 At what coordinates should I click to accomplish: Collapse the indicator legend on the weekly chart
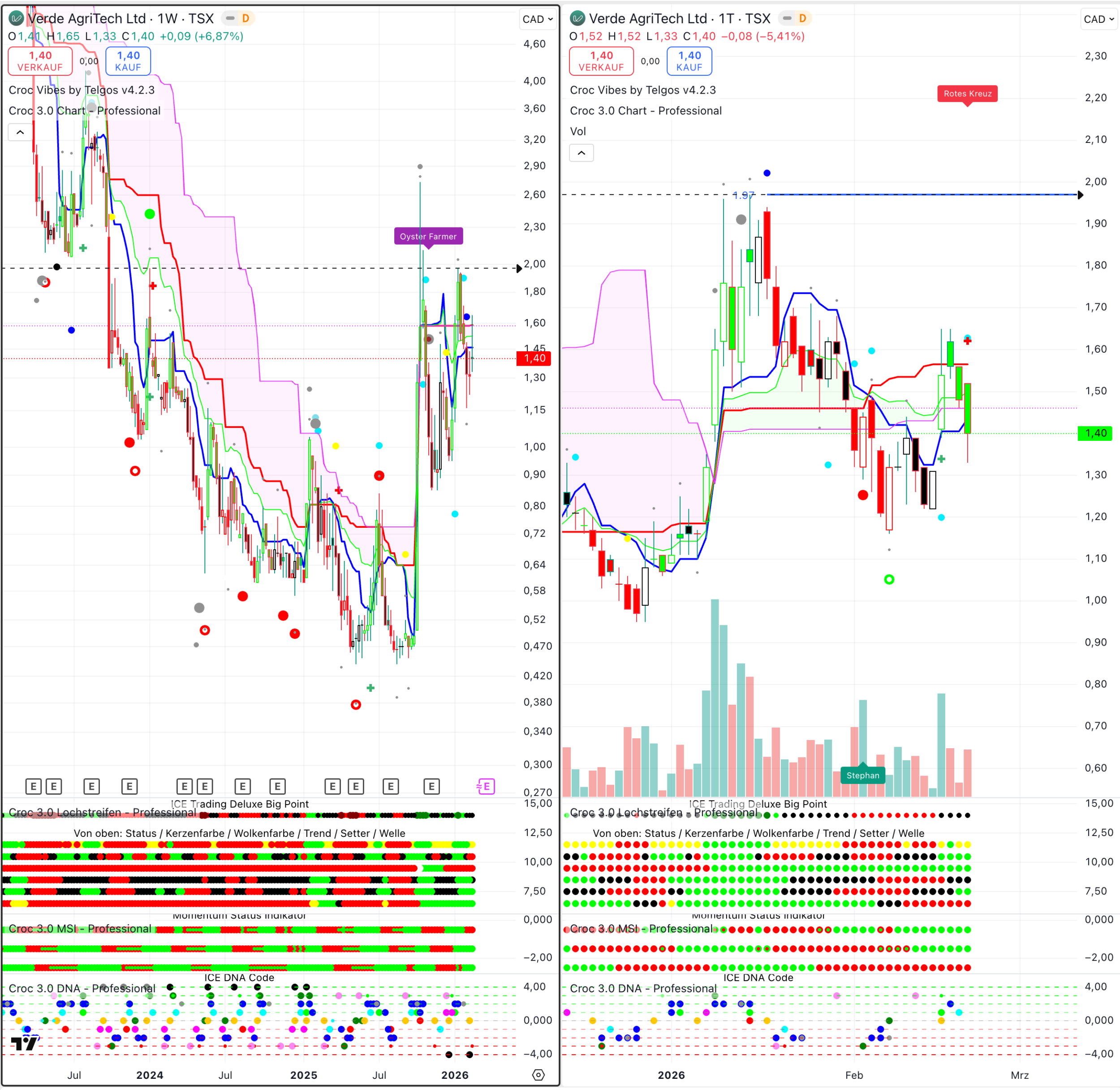(20, 132)
